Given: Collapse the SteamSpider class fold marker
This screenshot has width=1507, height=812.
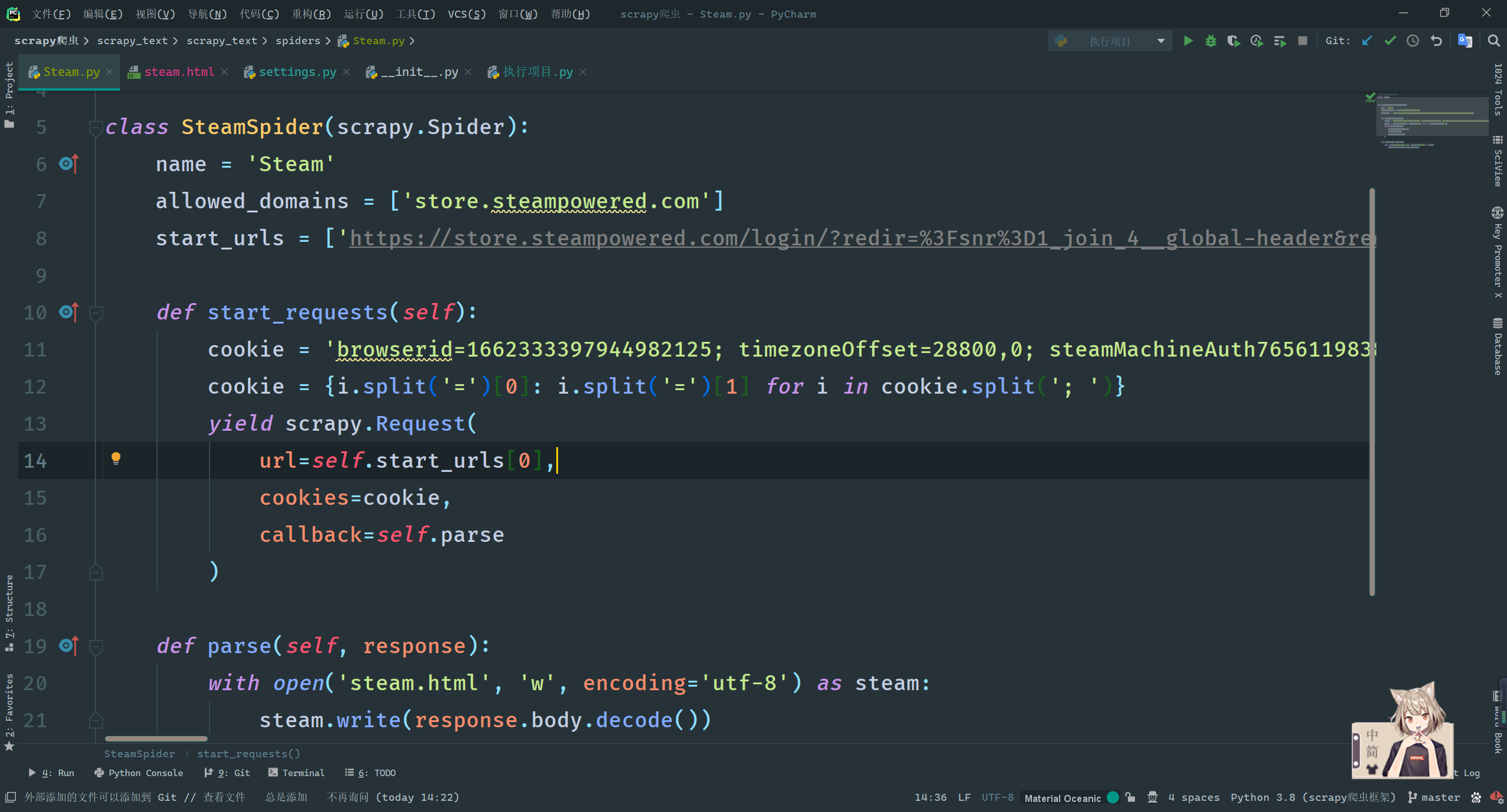Looking at the screenshot, I should click(95, 127).
